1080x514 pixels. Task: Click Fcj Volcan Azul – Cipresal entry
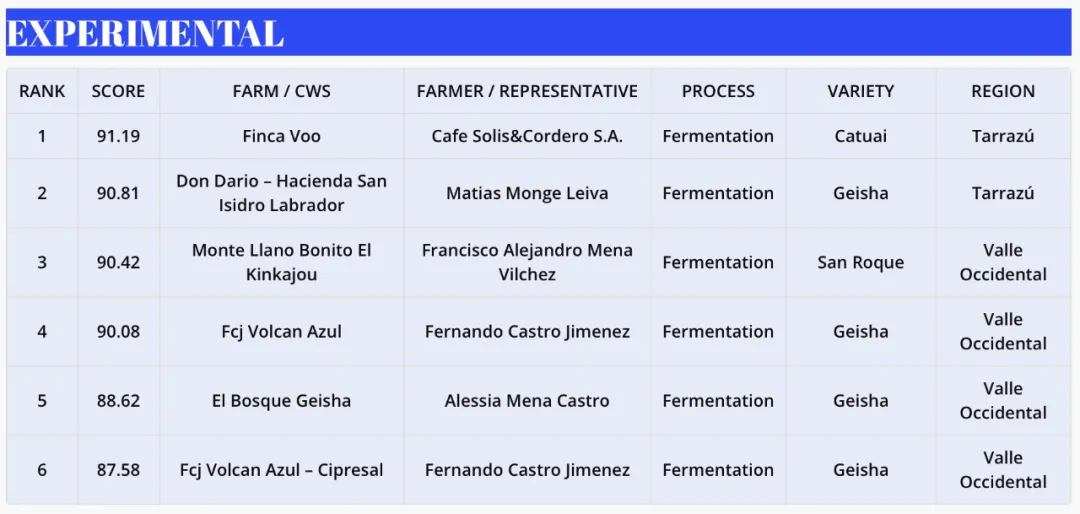pyautogui.click(x=282, y=470)
